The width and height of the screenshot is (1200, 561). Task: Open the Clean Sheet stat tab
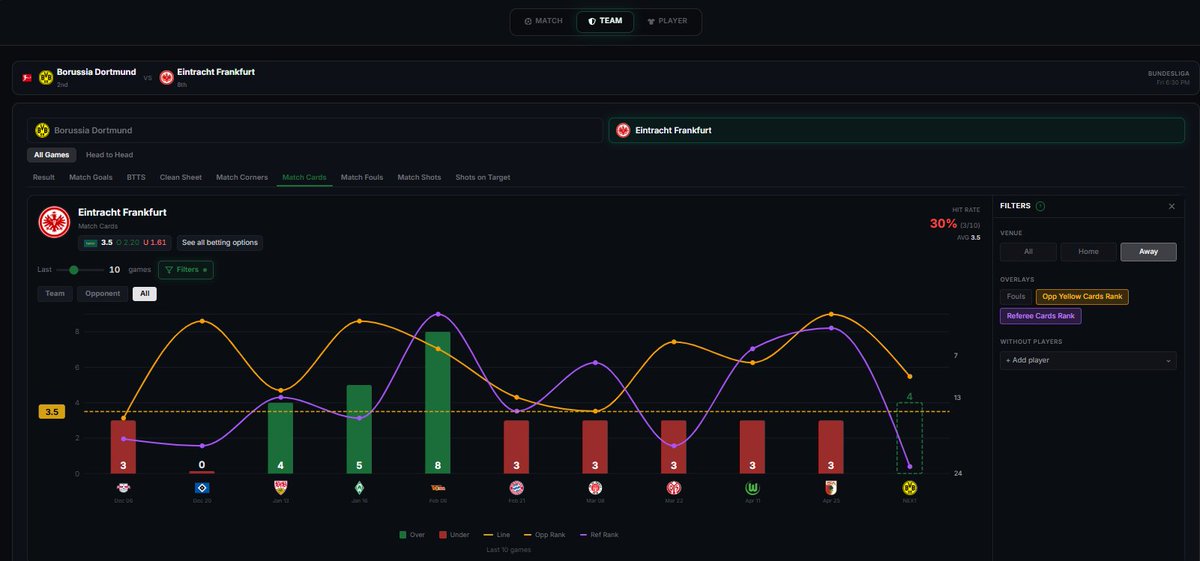click(181, 177)
